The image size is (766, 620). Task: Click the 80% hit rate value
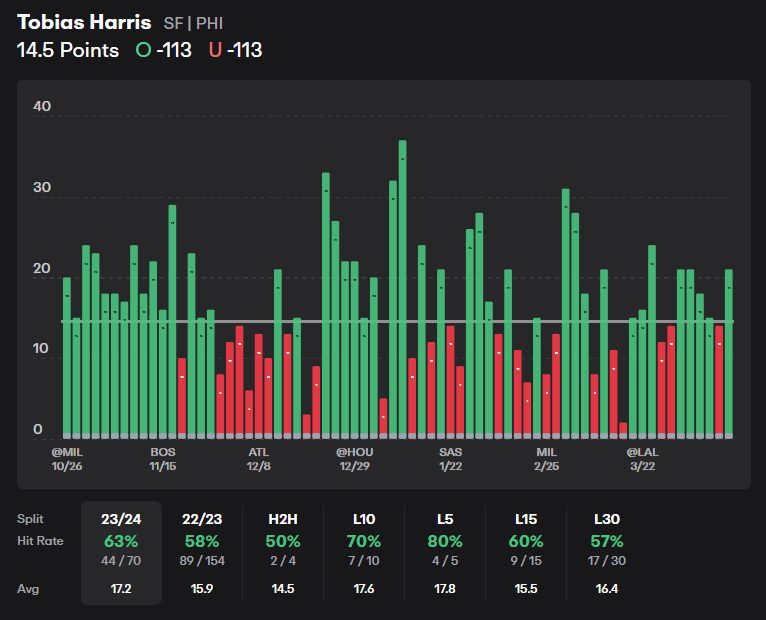tap(445, 541)
